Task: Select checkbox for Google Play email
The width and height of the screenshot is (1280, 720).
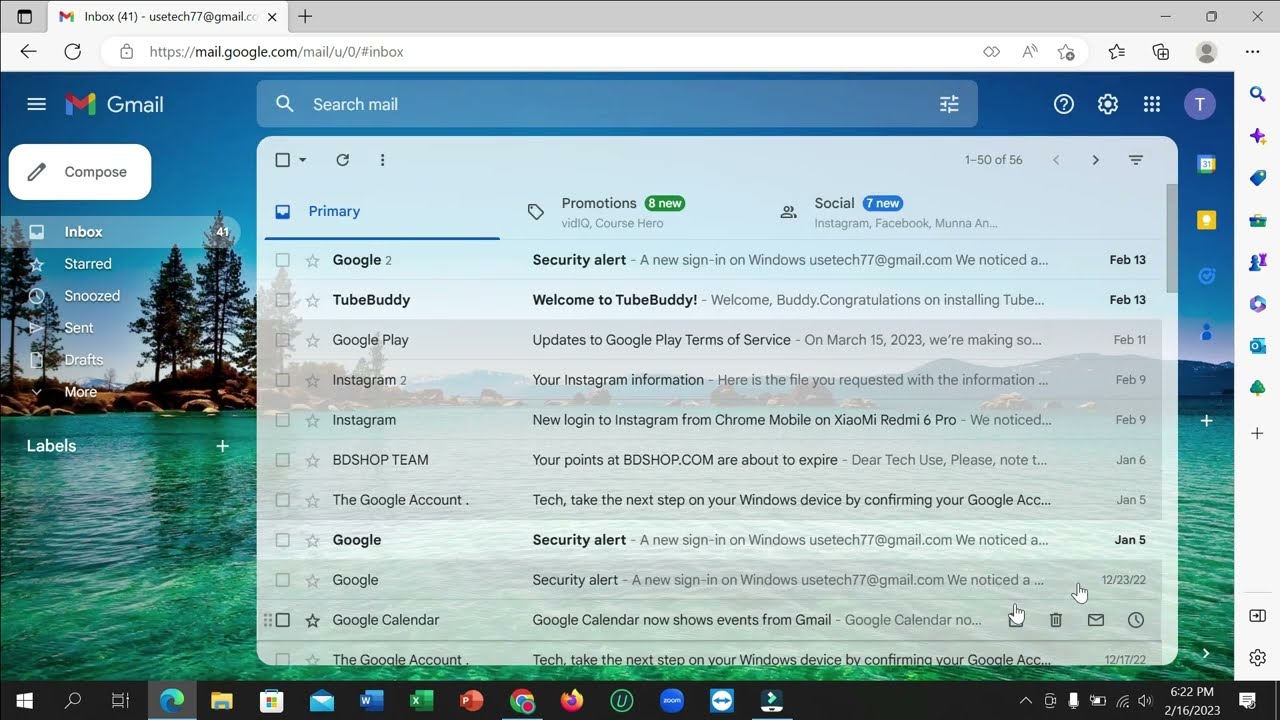Action: pos(282,340)
